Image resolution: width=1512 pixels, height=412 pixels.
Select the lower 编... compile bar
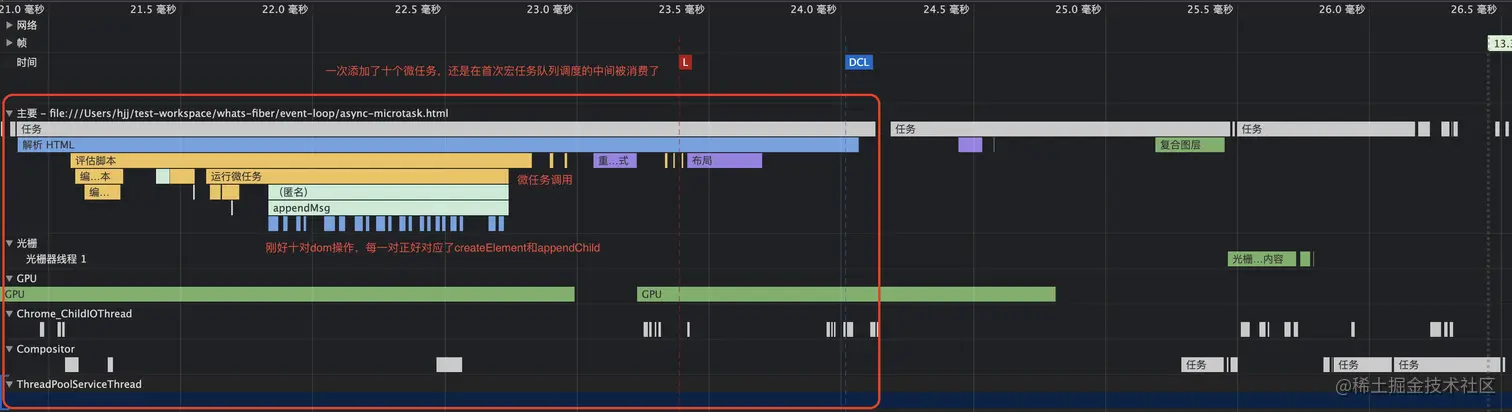click(103, 192)
